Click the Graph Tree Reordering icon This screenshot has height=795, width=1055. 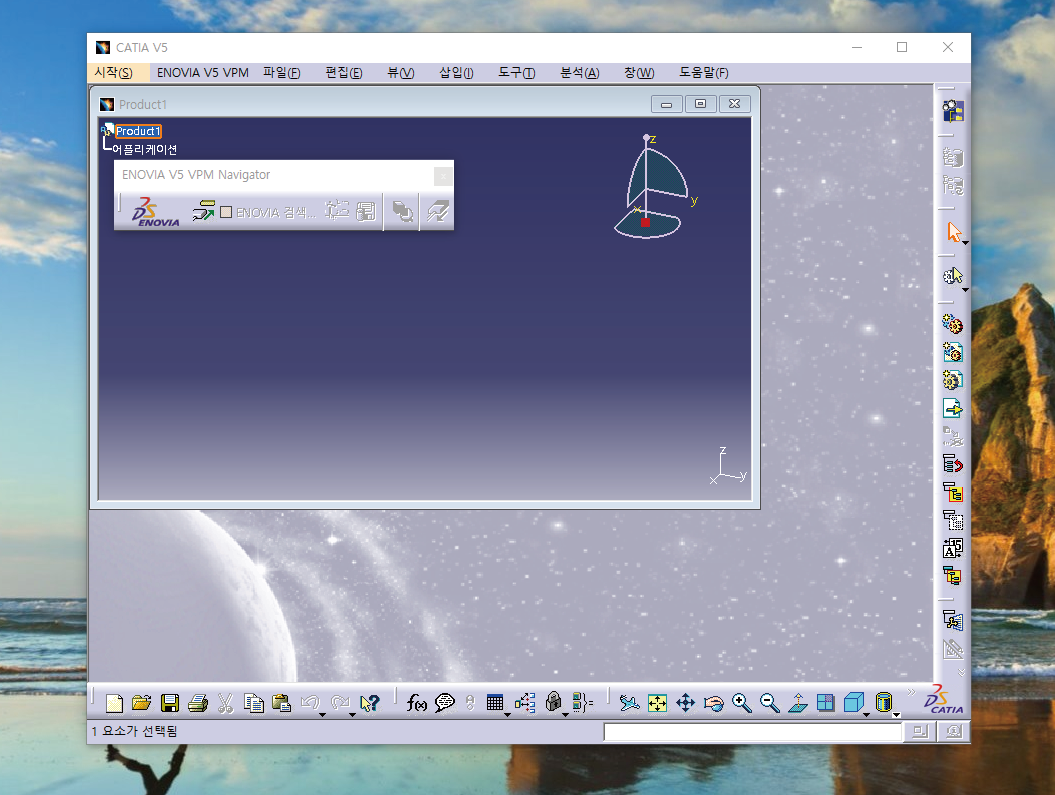click(953, 492)
